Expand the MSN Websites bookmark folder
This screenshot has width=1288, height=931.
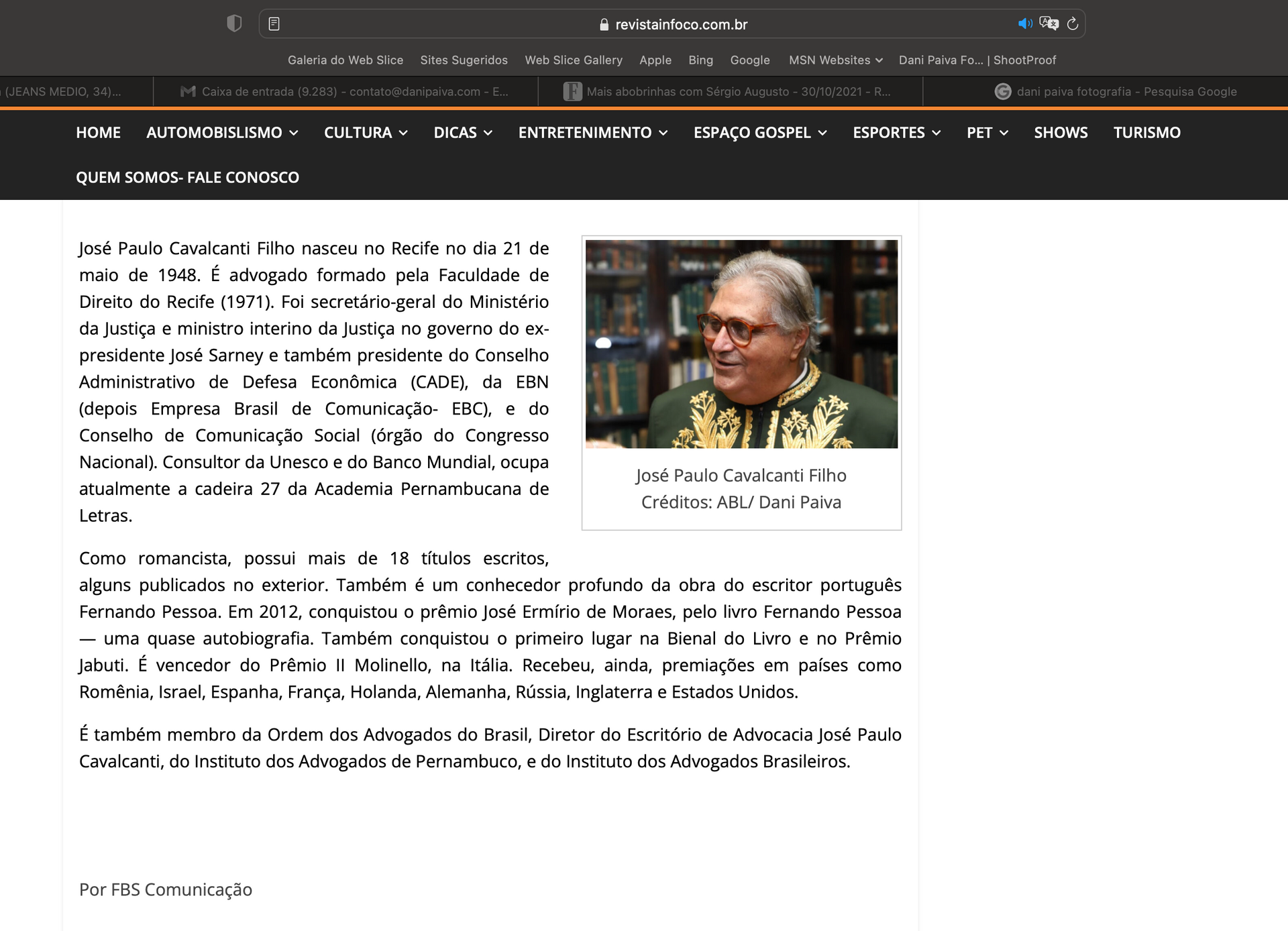click(x=835, y=60)
